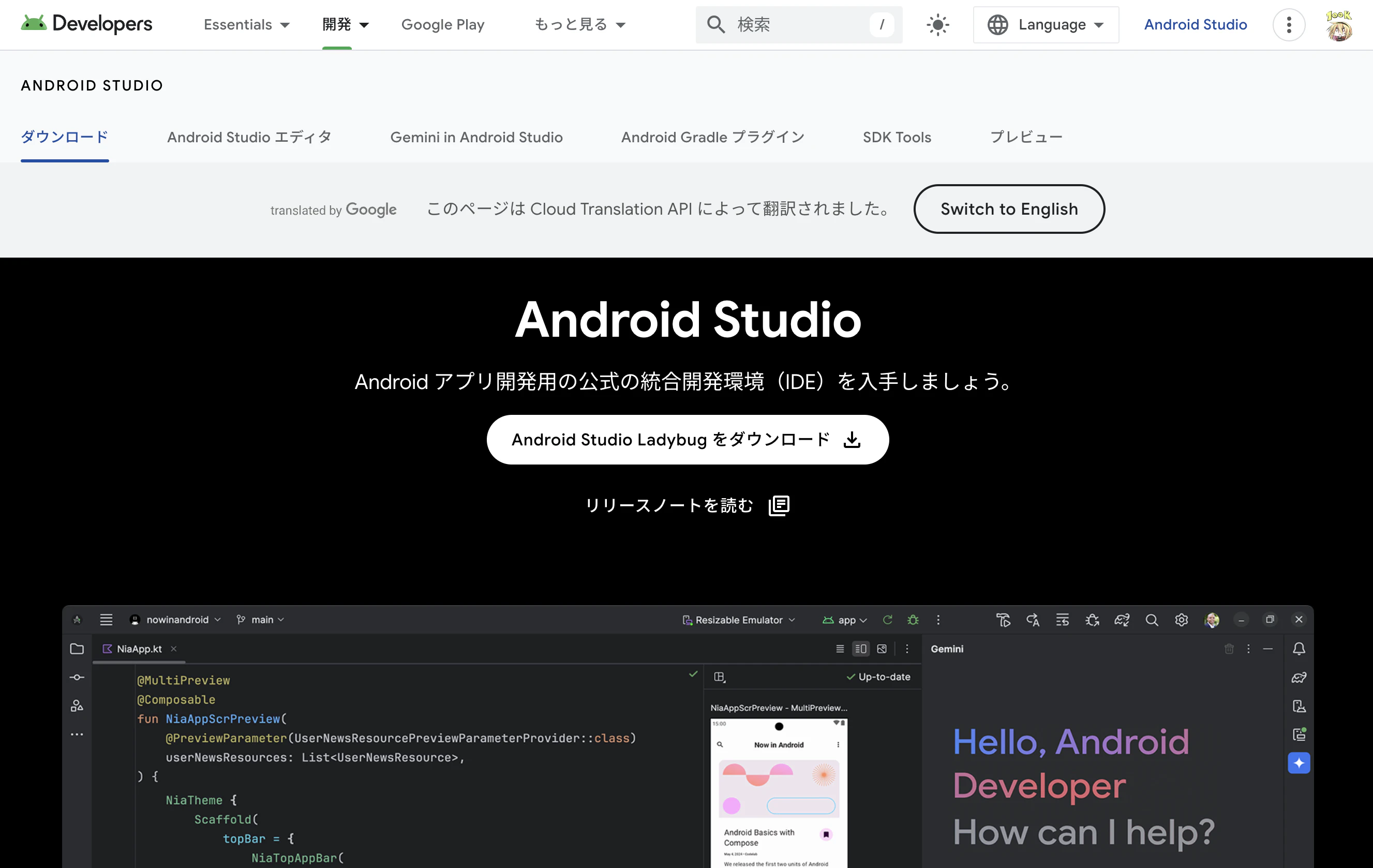
Task: Open the Running Devices sidebar icon
Action: pos(1299,735)
